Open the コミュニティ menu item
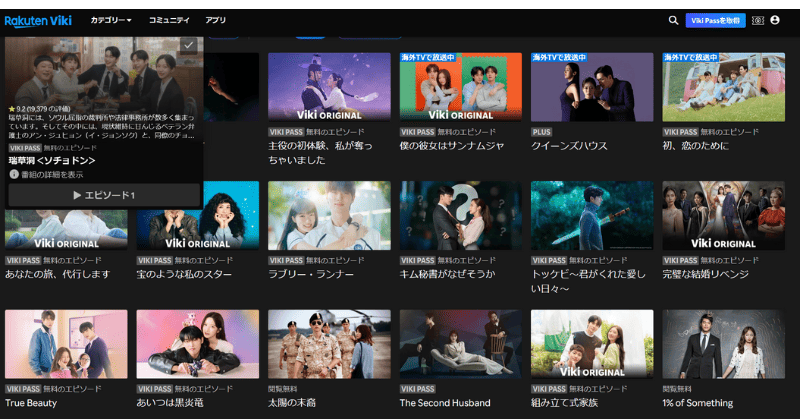Image resolution: width=800 pixels, height=419 pixels. 169,20
